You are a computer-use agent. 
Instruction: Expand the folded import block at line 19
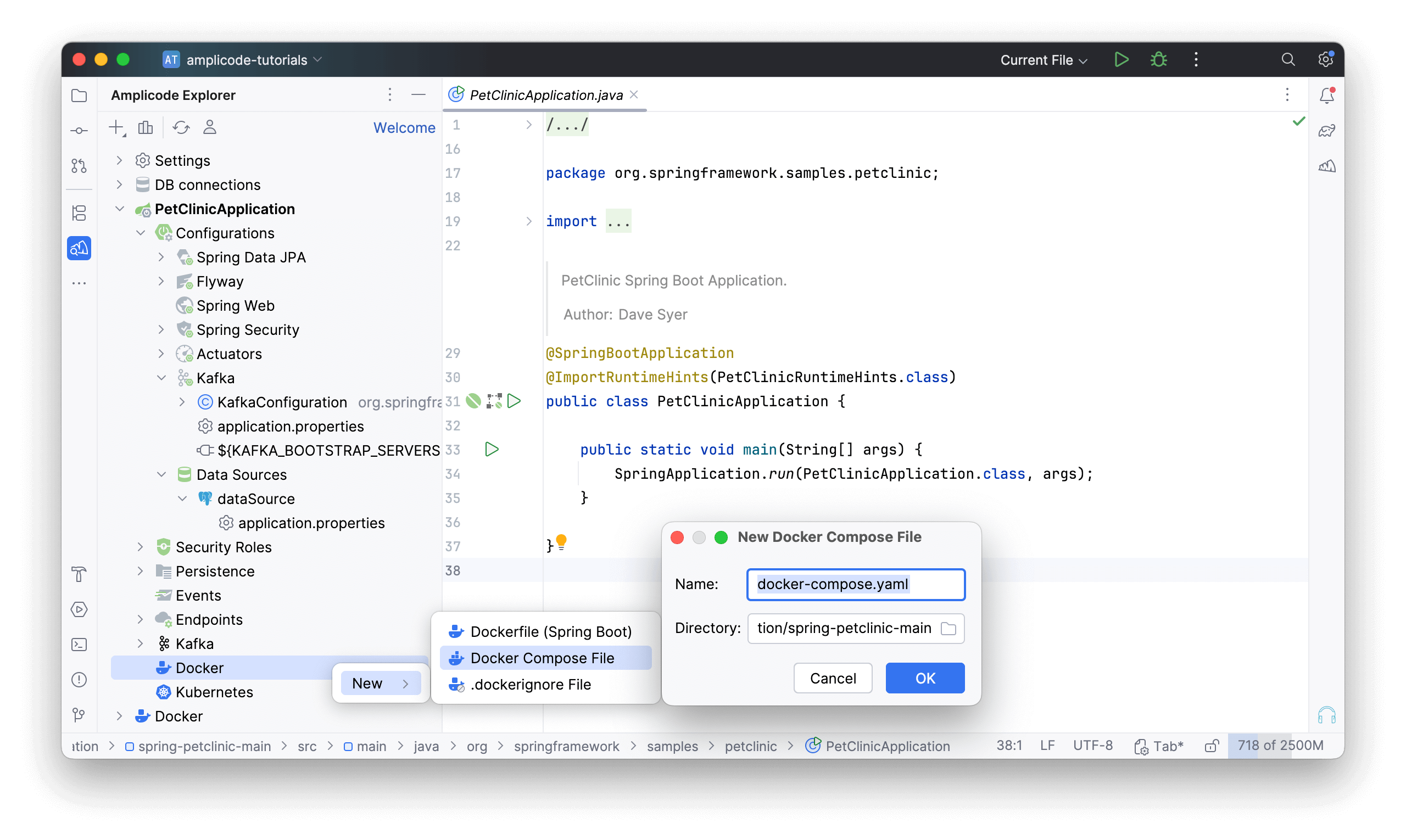528,221
